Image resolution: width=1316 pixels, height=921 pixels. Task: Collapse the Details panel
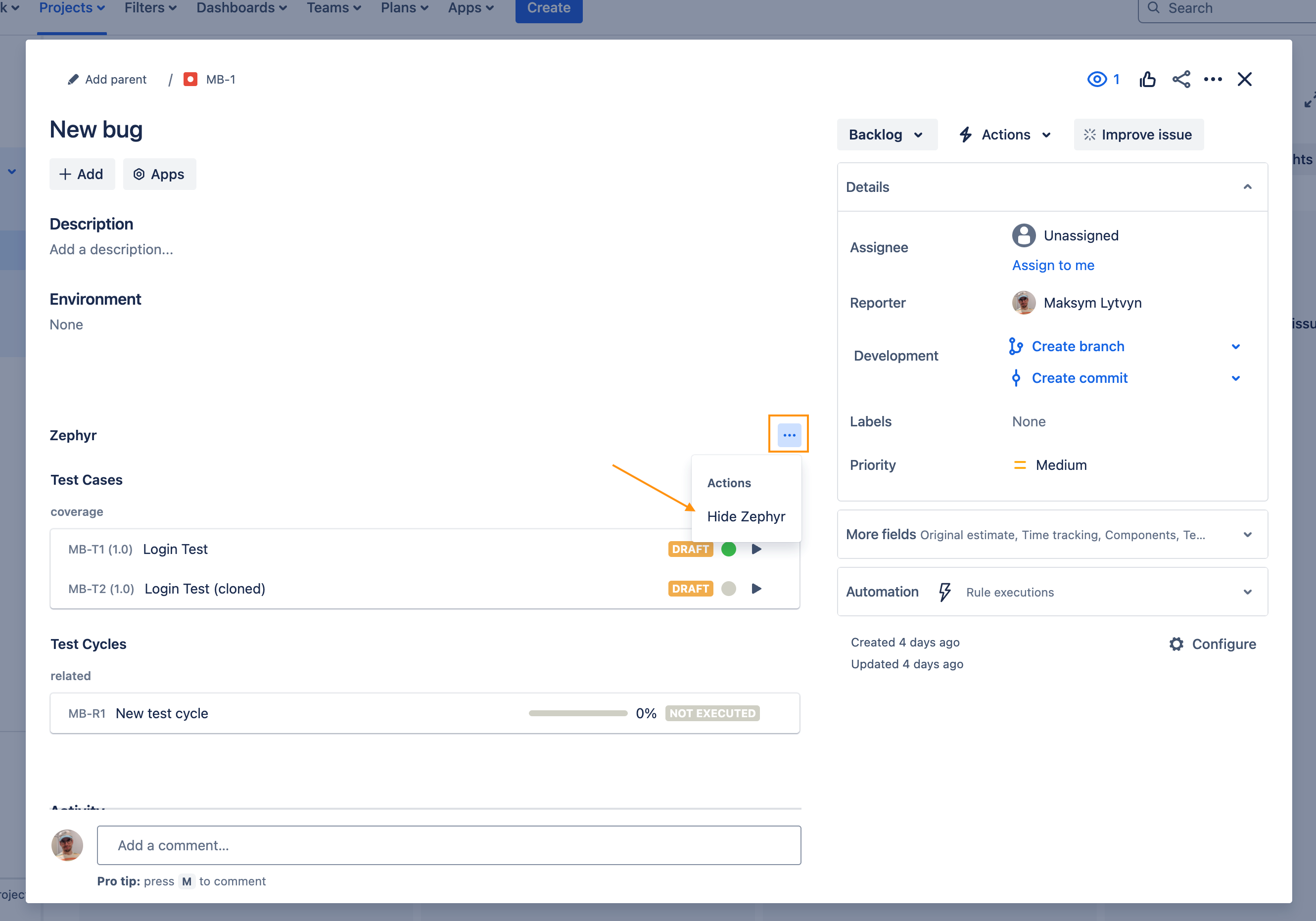[x=1247, y=187]
